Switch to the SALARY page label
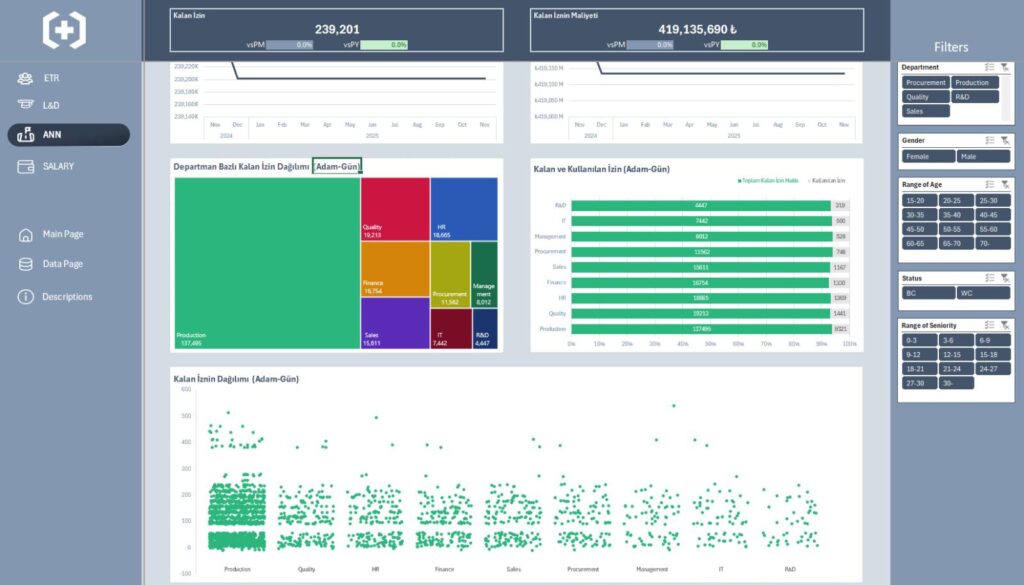The height and width of the screenshot is (585, 1024). coord(58,167)
